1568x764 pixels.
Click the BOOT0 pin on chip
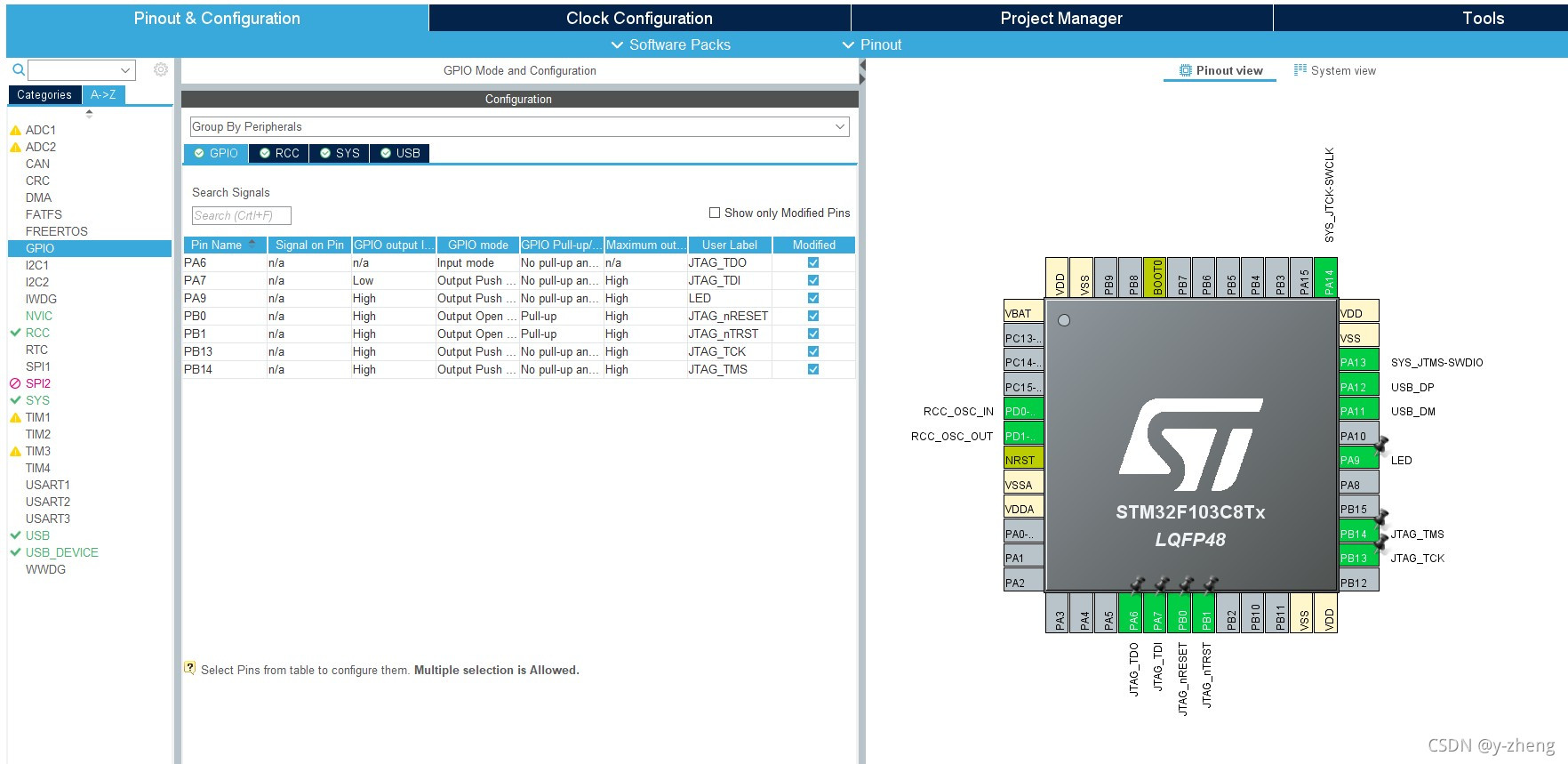point(1156,277)
